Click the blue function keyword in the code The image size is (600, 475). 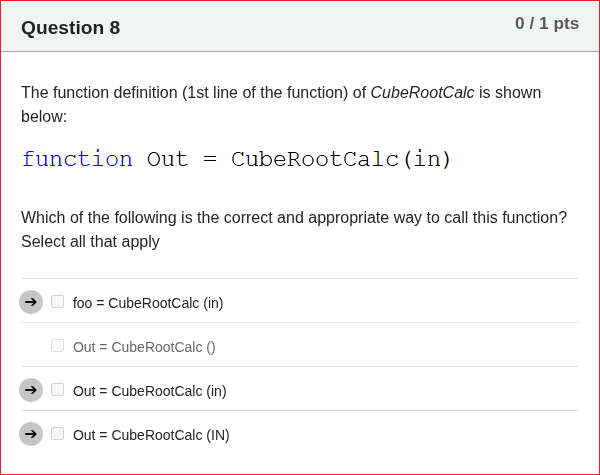click(x=77, y=159)
